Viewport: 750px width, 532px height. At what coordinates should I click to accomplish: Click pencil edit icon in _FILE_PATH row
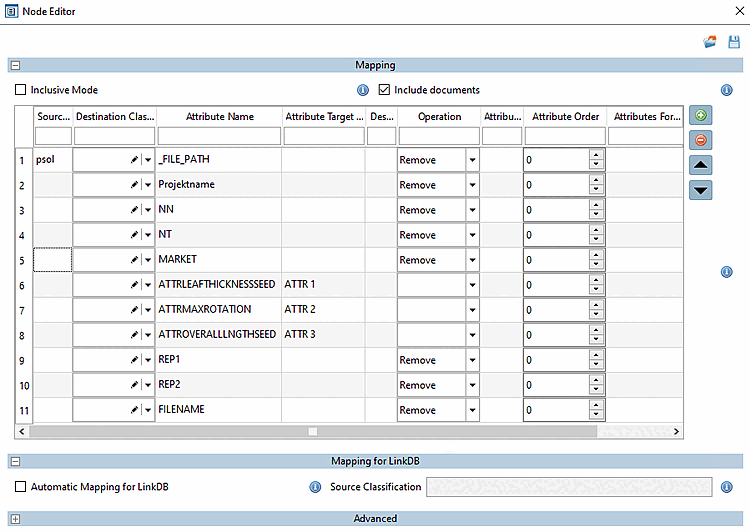(x=134, y=160)
